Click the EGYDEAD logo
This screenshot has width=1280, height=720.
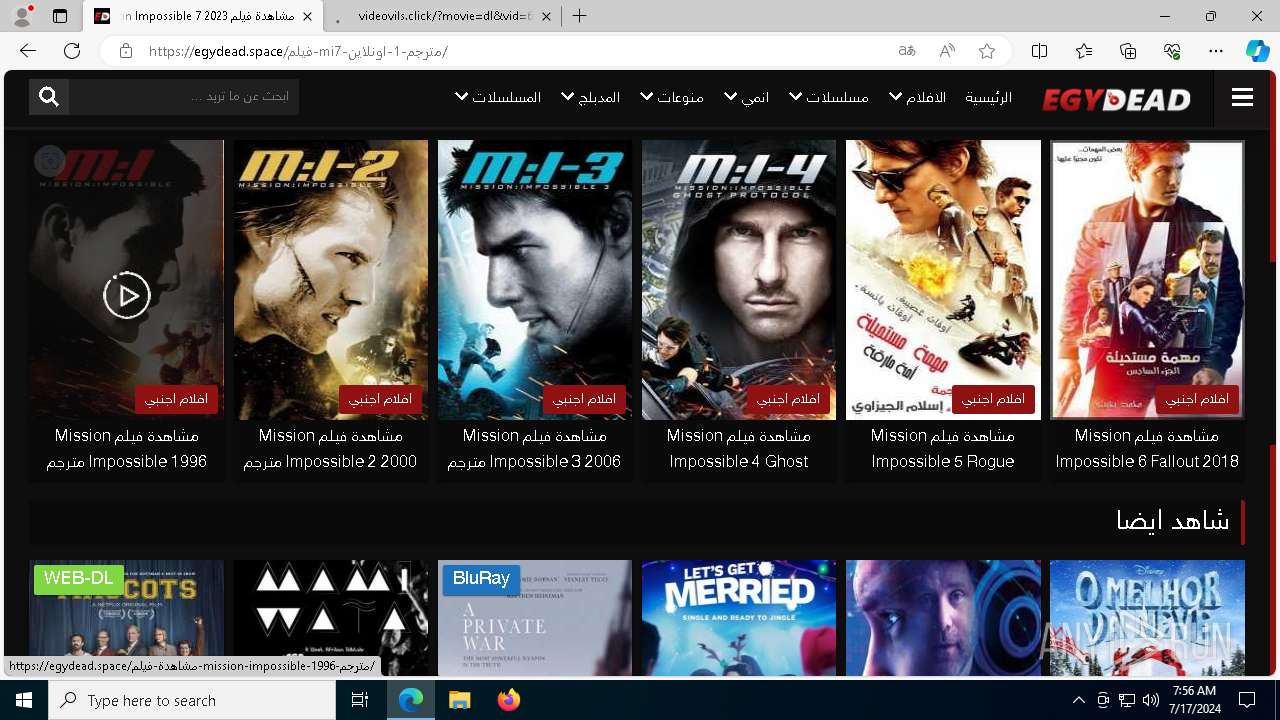pyautogui.click(x=1116, y=99)
